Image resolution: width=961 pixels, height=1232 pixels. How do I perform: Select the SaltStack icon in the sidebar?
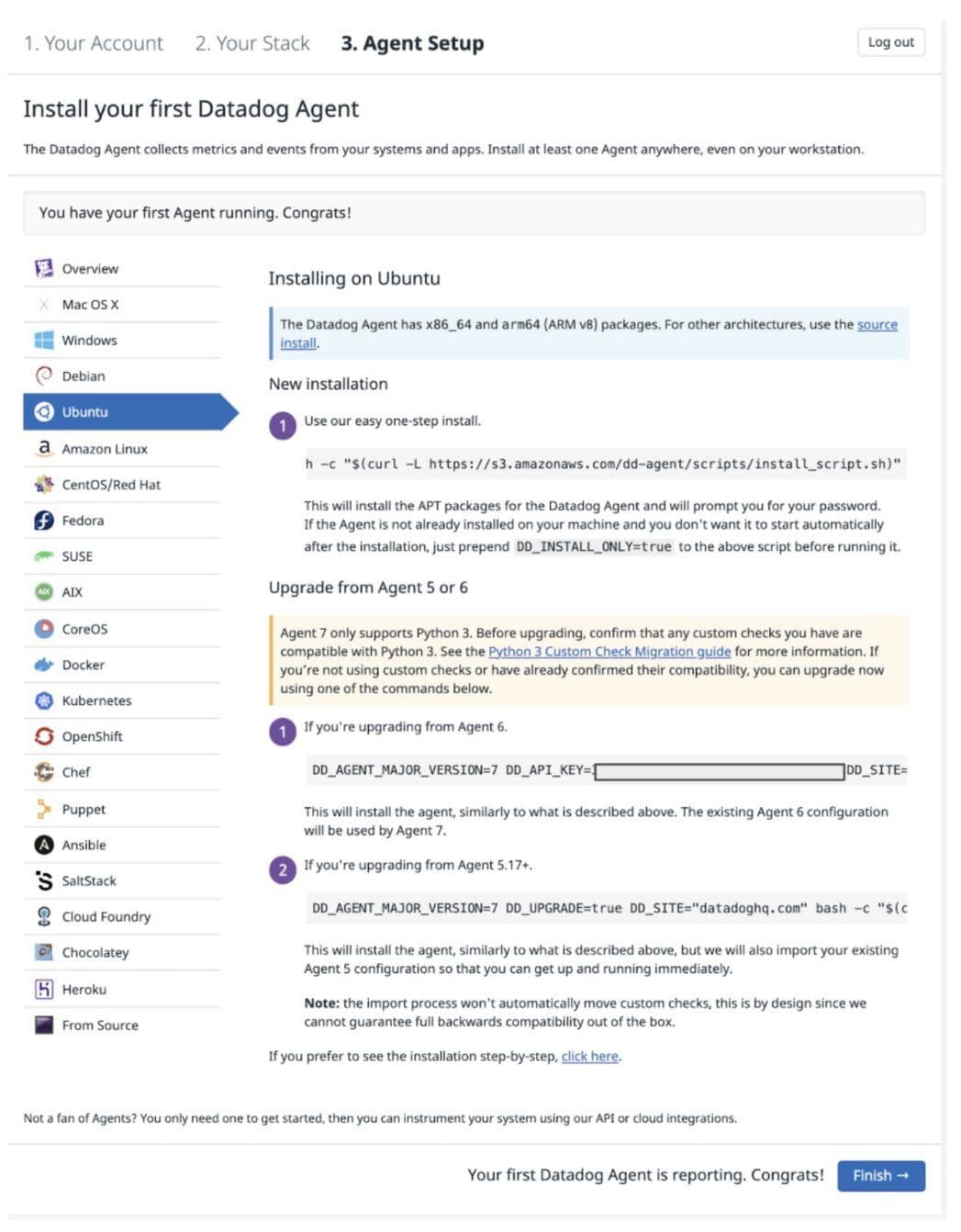click(43, 880)
